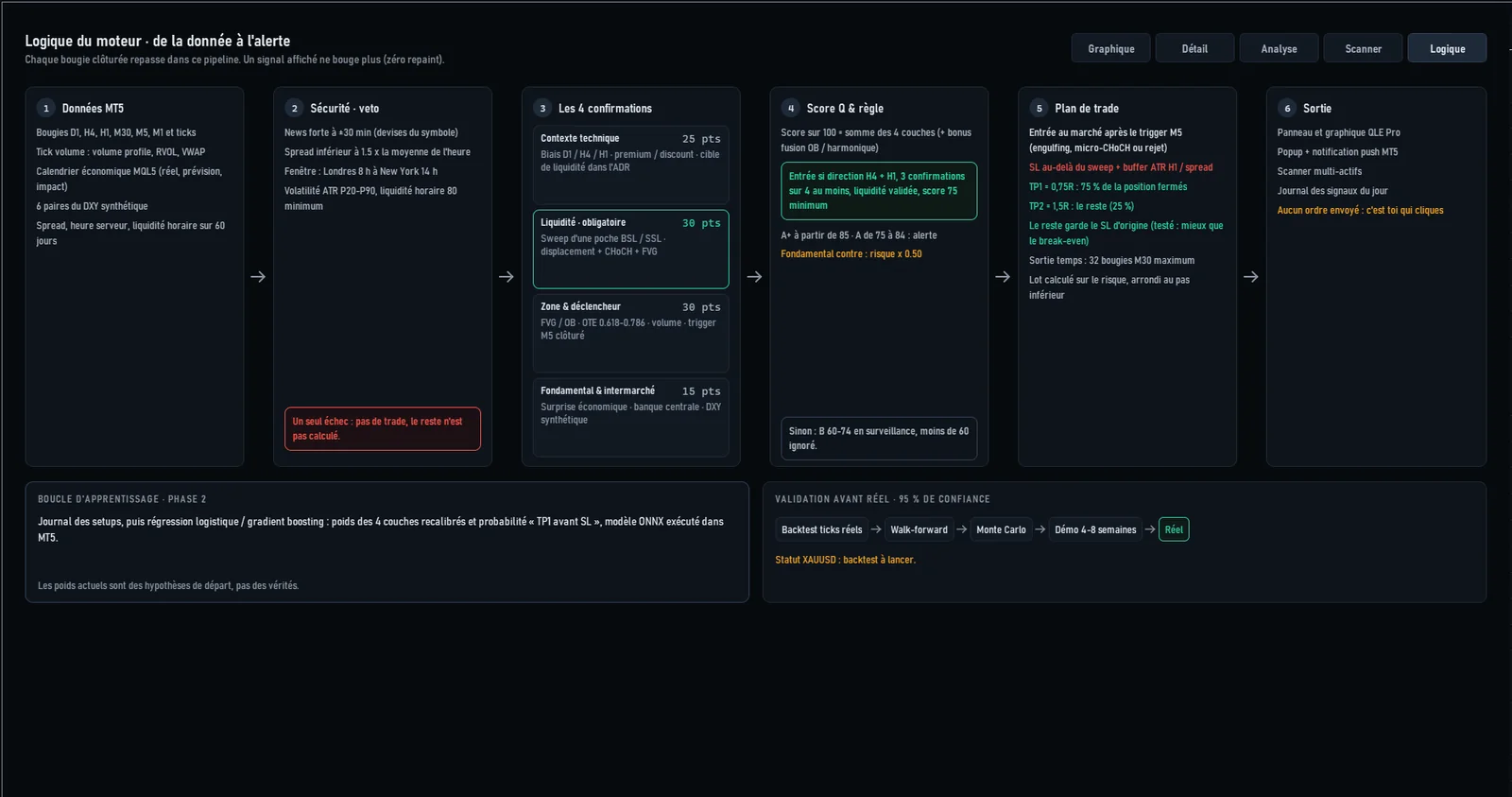Click 'Les poids actuels sont des hypothèses de départ' note
This screenshot has width=1512, height=797.
tap(168, 585)
